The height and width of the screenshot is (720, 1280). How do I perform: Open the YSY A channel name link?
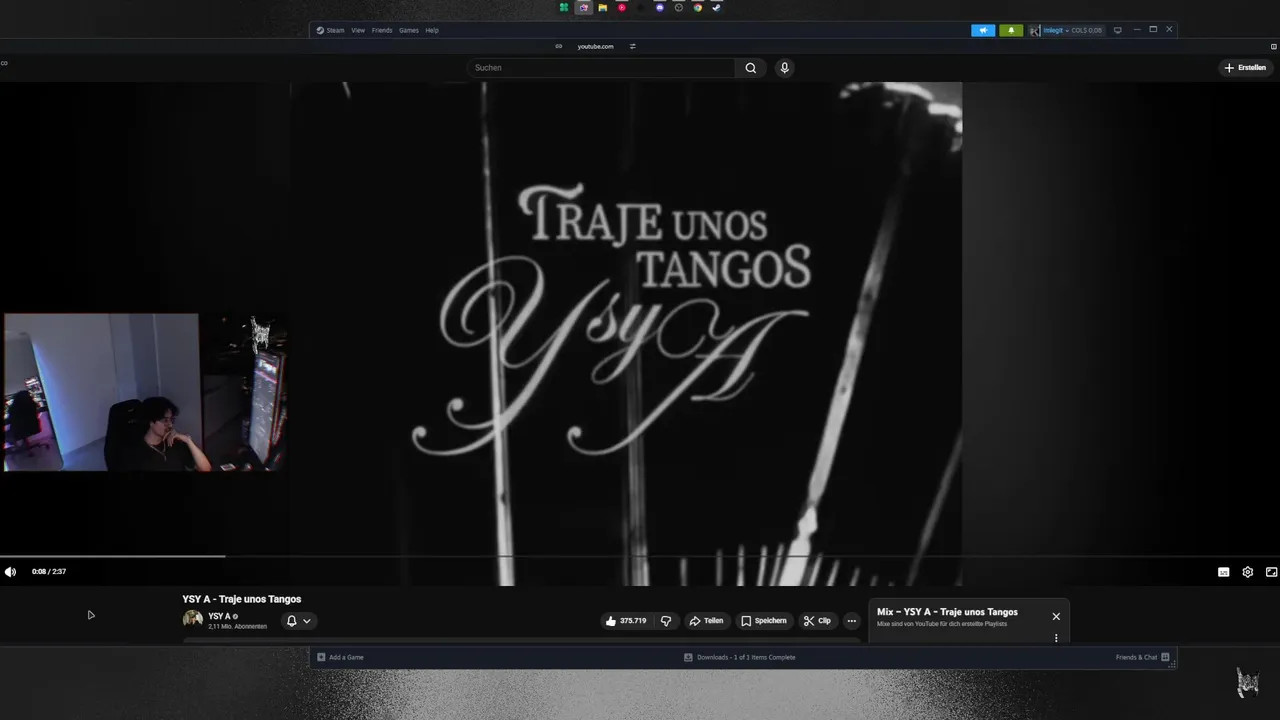tap(220, 616)
